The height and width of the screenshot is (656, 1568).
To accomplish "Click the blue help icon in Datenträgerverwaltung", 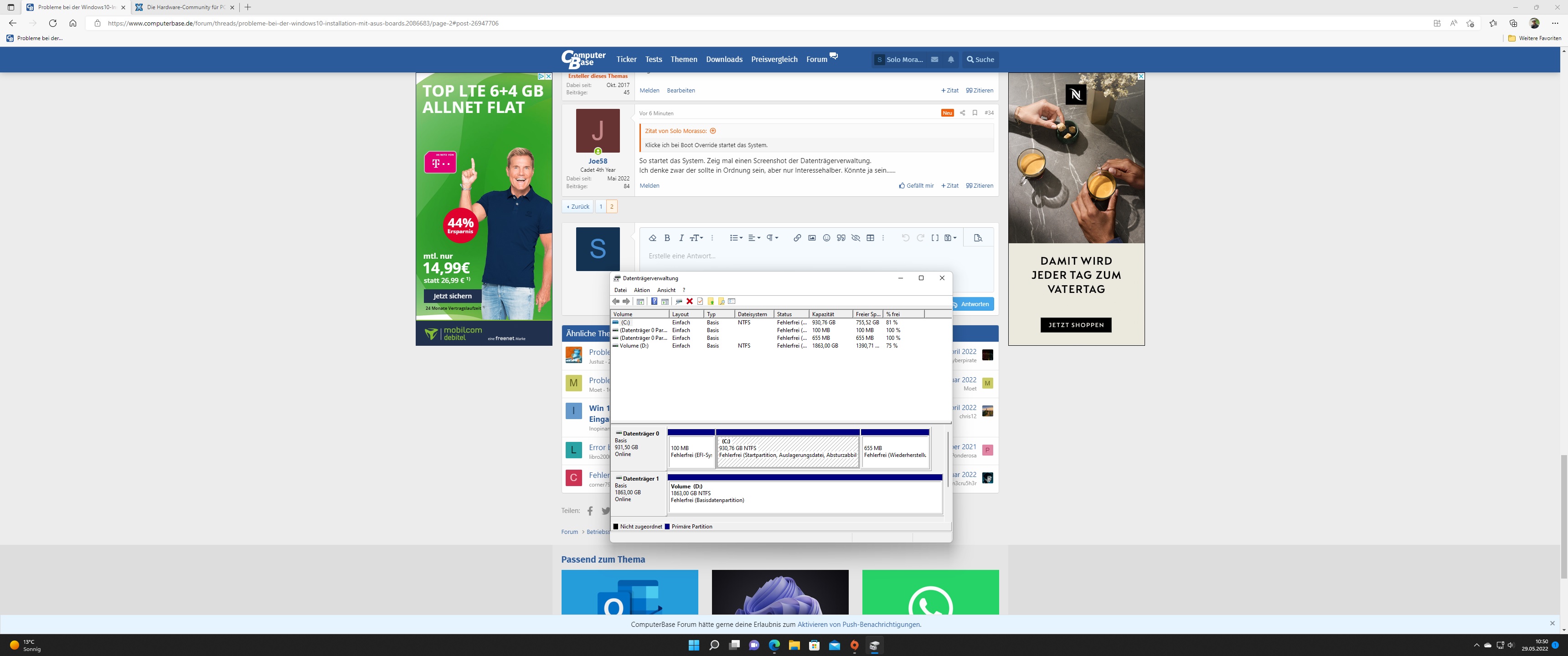I will (654, 301).
